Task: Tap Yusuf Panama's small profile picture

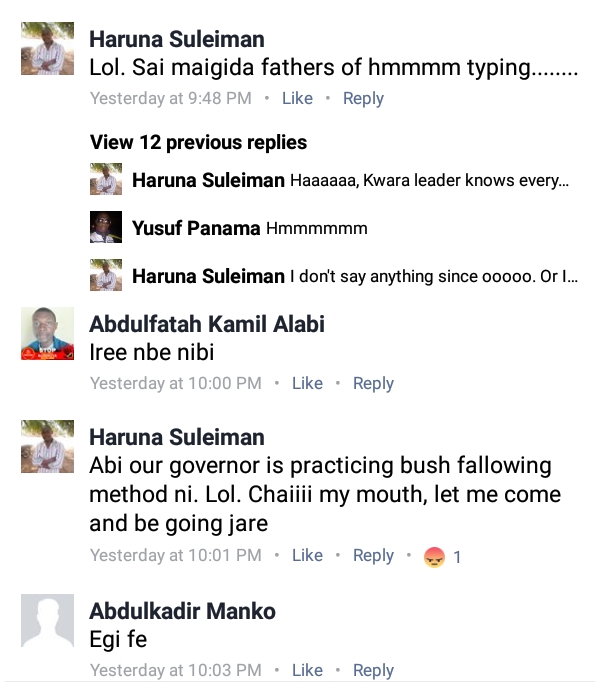Action: 106,228
